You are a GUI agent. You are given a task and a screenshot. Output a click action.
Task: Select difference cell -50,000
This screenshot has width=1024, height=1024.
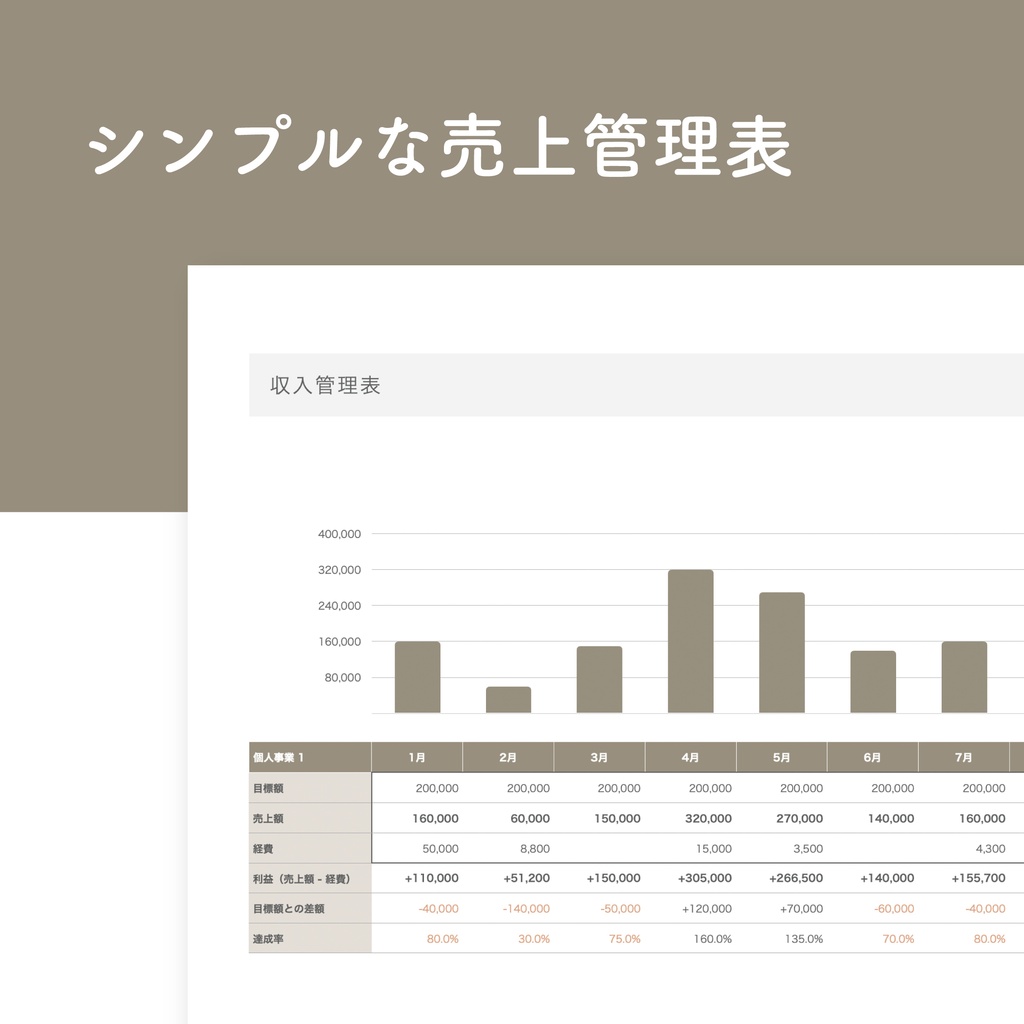tap(600, 908)
